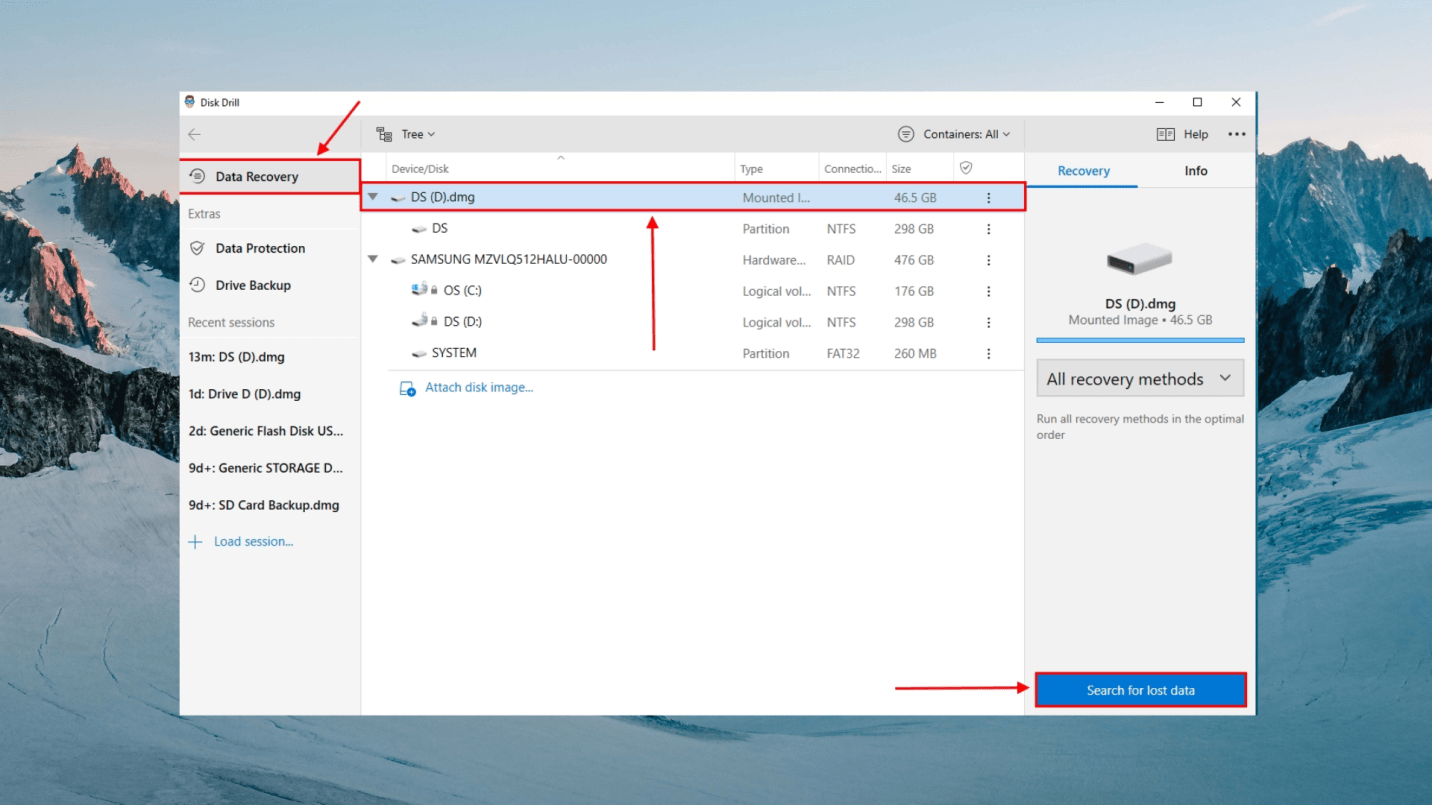The width and height of the screenshot is (1432, 805).
Task: Click the OS (C:) Windows drive icon
Action: click(419, 290)
